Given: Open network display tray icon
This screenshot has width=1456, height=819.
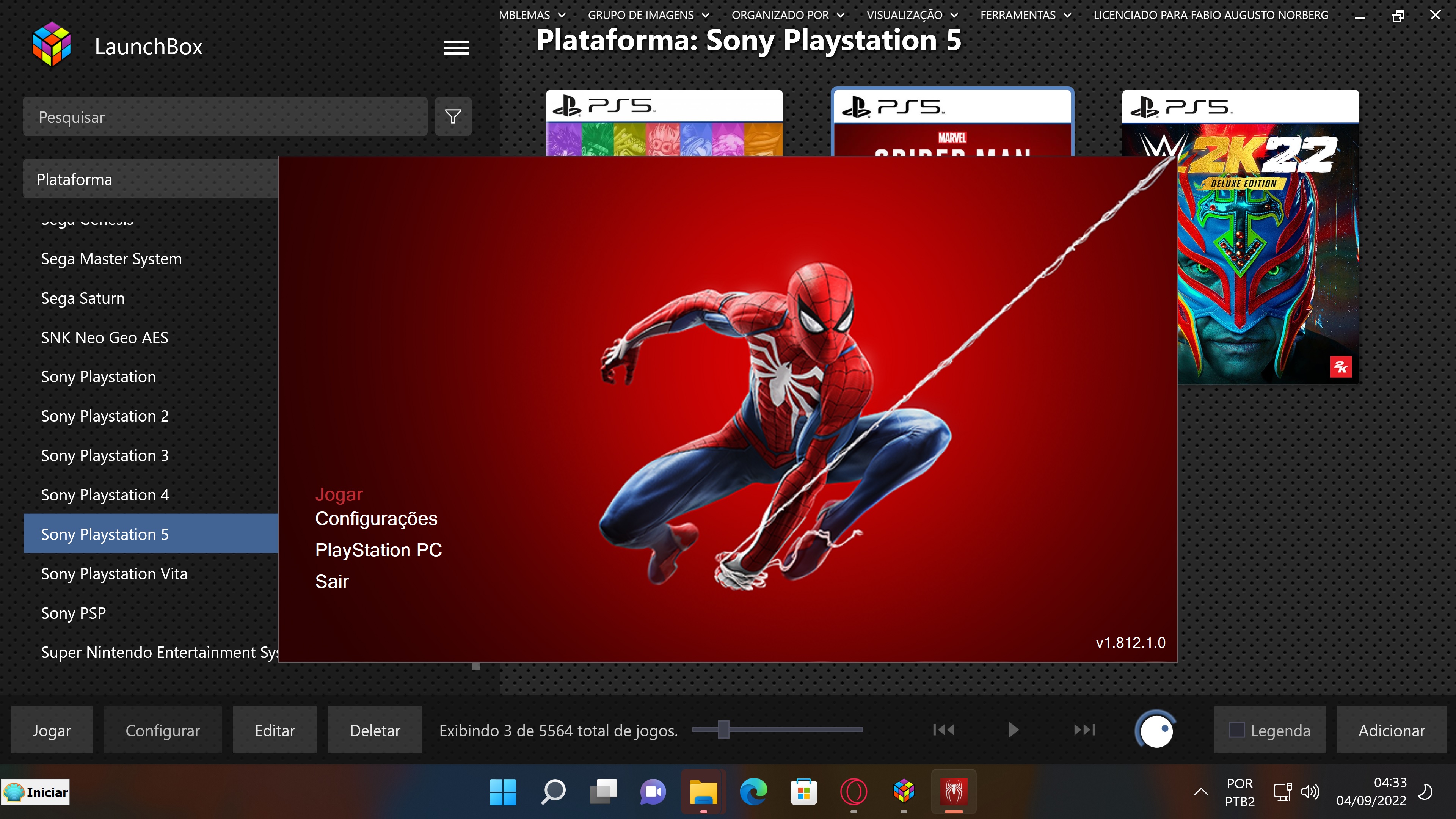Looking at the screenshot, I should (1282, 792).
